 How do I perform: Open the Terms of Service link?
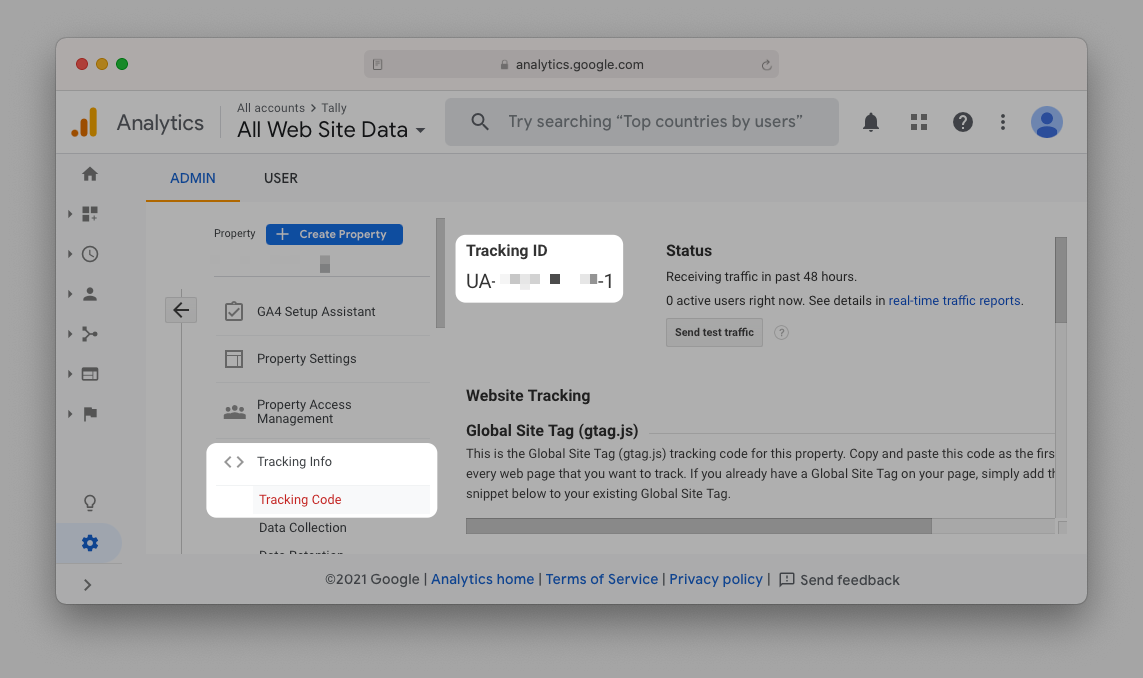[601, 579]
